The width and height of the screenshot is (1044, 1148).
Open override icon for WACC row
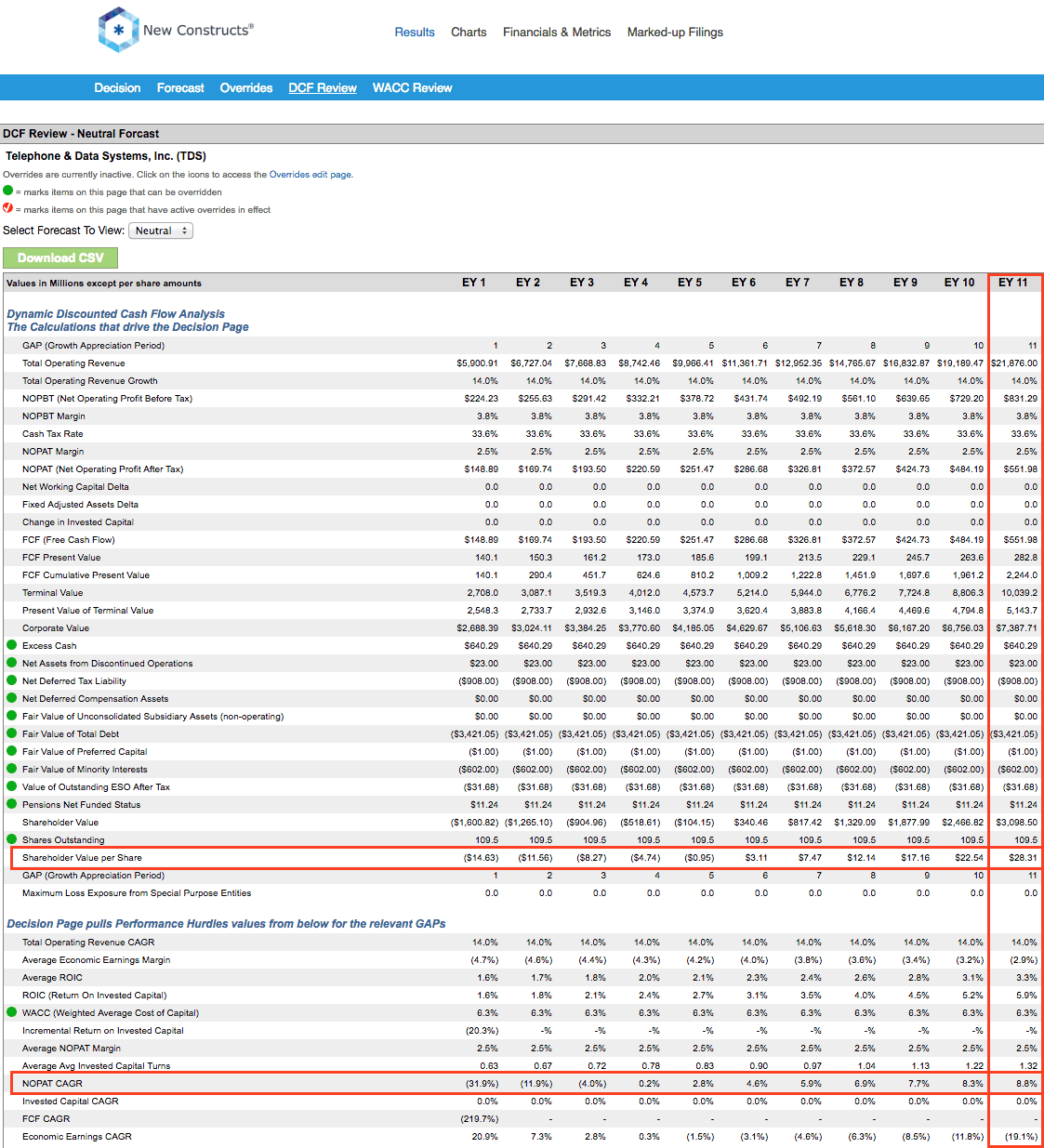pyautogui.click(x=12, y=1011)
